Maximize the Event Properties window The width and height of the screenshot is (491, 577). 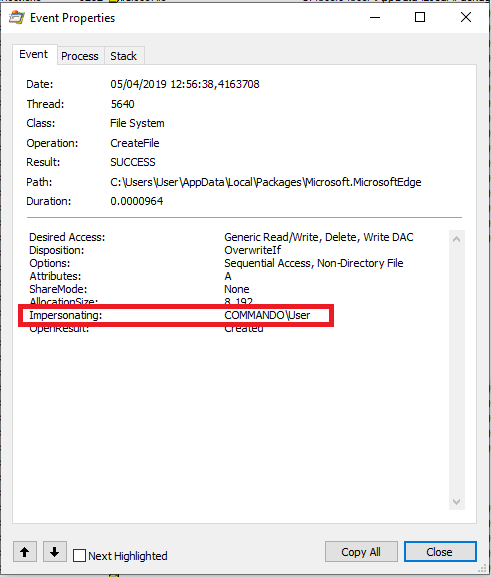pos(420,17)
